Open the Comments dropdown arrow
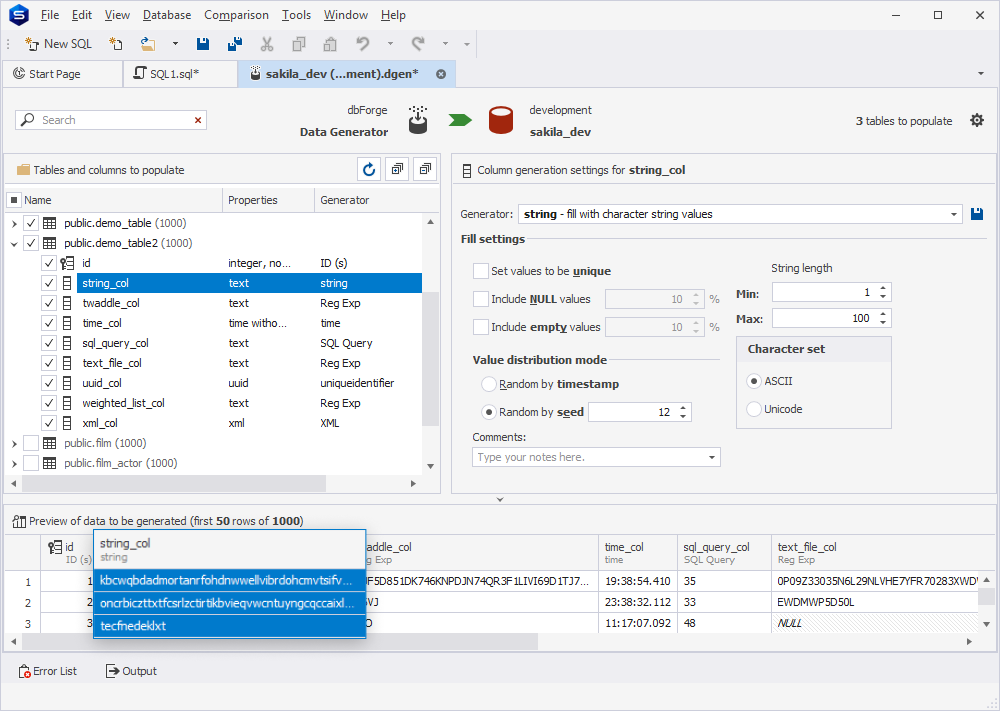This screenshot has height=711, width=1000. 712,457
